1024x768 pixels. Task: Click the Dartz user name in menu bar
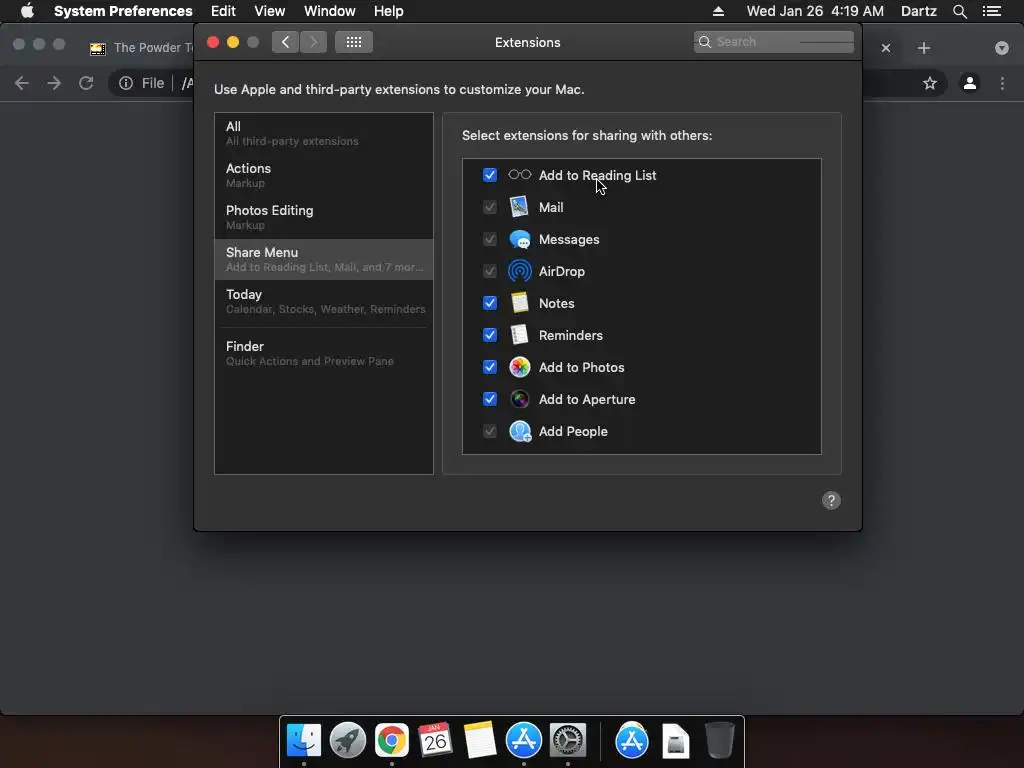(x=919, y=11)
